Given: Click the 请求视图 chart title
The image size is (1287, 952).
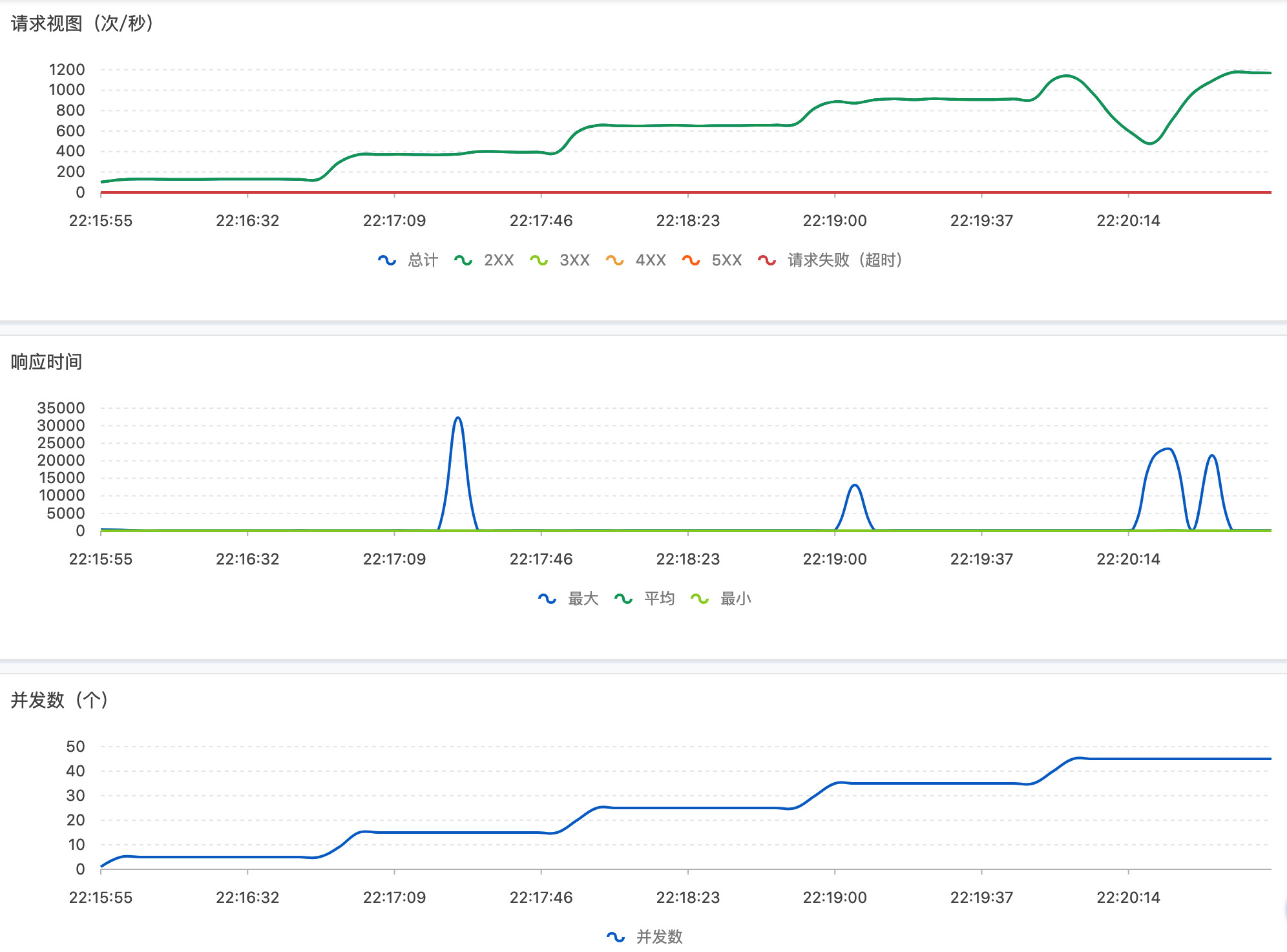Looking at the screenshot, I should click(x=83, y=24).
